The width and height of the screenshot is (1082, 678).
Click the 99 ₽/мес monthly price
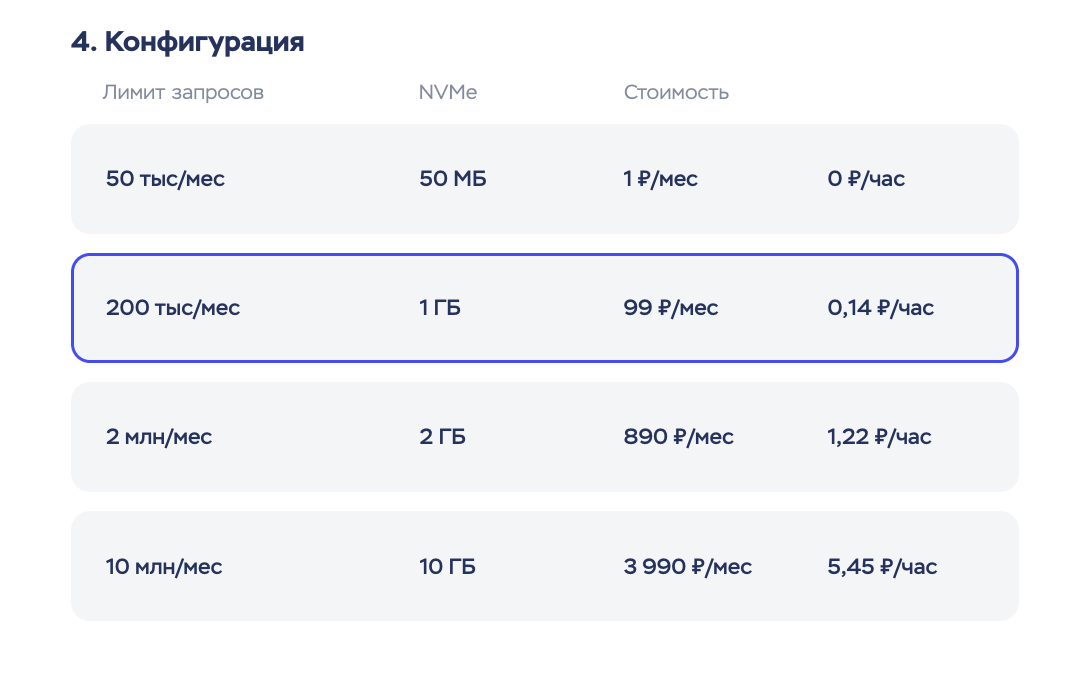click(x=670, y=308)
